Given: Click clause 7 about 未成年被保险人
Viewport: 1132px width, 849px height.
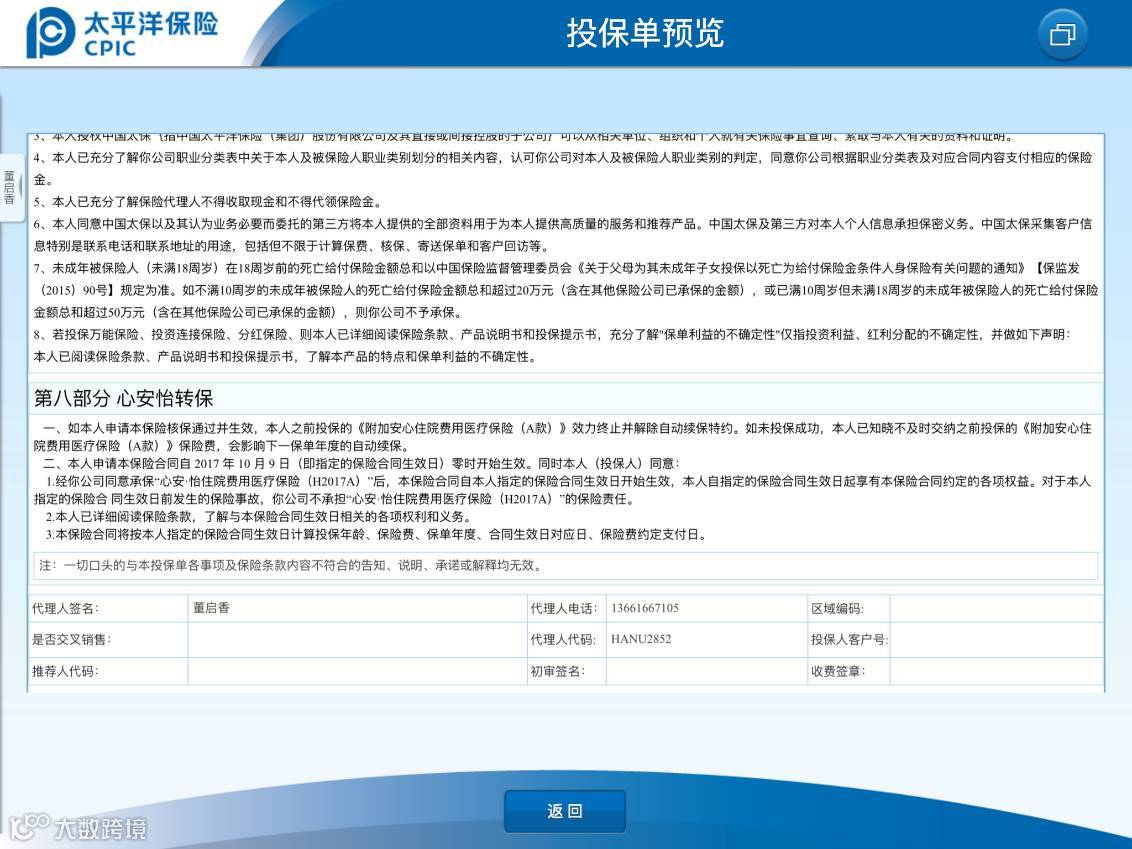Looking at the screenshot, I should 566,290.
